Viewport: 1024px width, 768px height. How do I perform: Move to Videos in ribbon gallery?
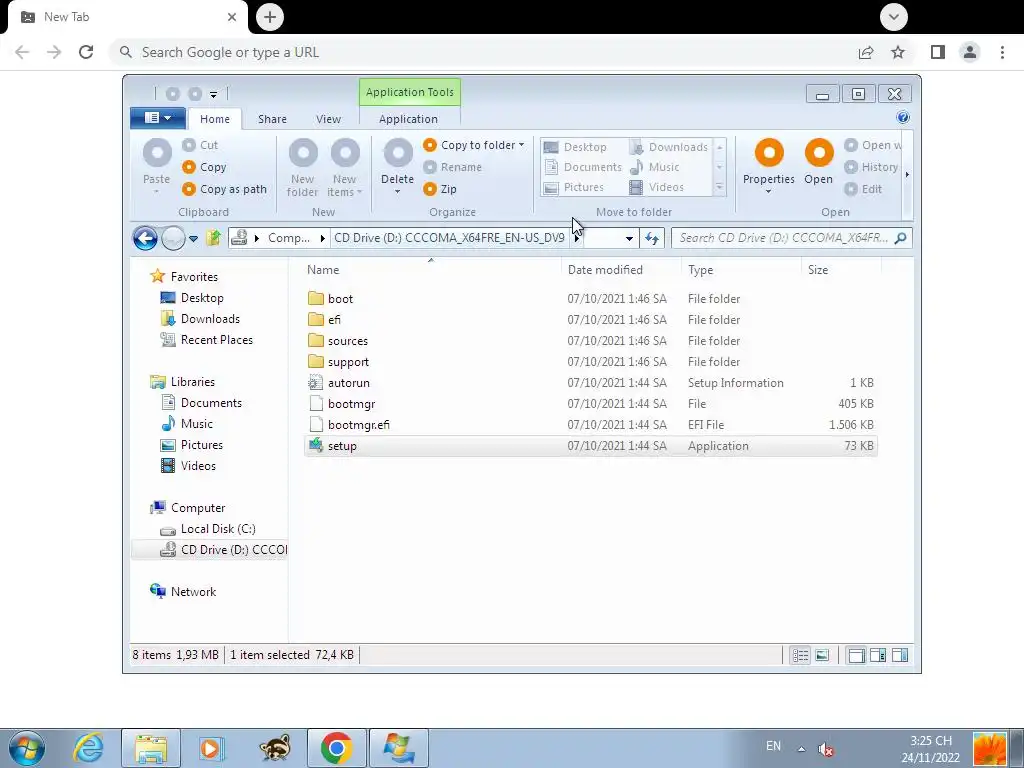656,187
